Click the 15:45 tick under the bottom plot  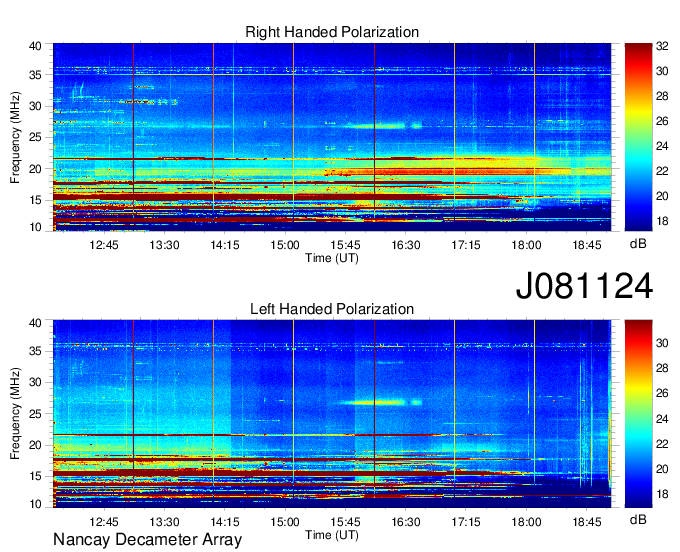(345, 522)
